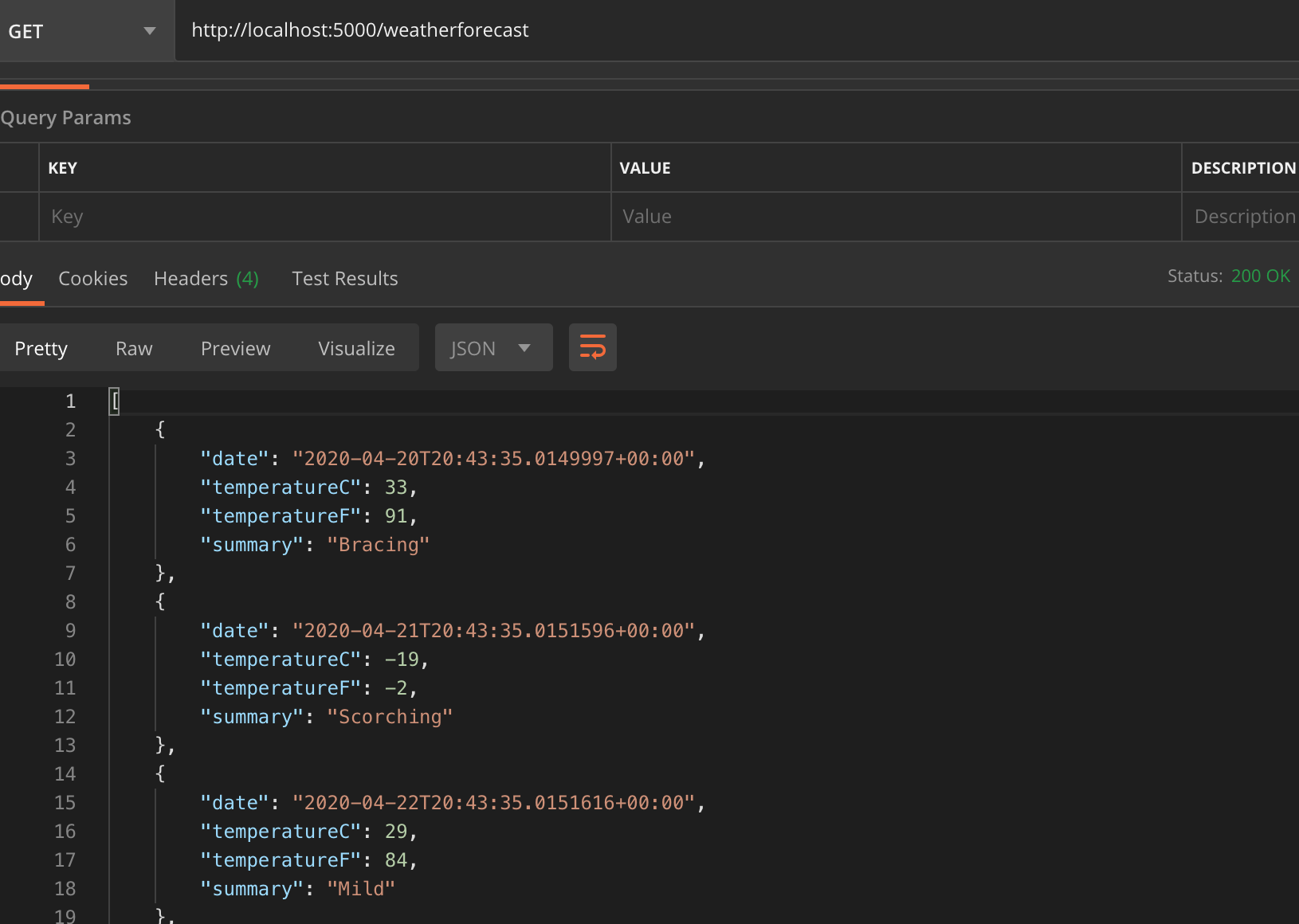Switch to the Body tab
Screen dimensions: 1299x924
coord(16,278)
